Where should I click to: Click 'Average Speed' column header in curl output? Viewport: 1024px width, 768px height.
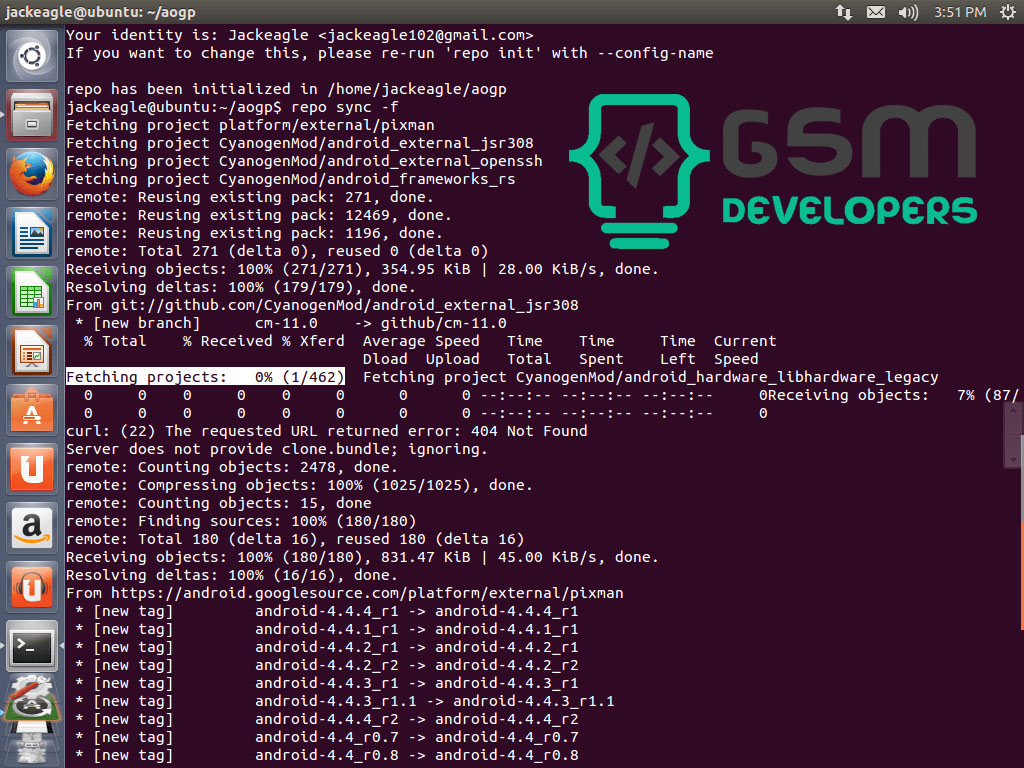(x=421, y=341)
